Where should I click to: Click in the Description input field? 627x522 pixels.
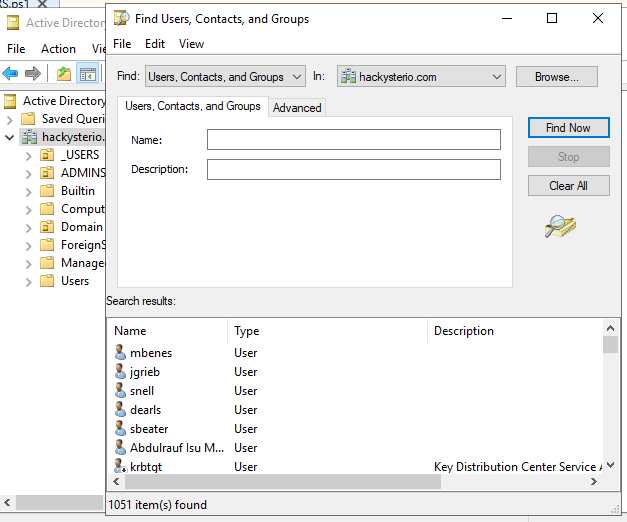[x=353, y=169]
